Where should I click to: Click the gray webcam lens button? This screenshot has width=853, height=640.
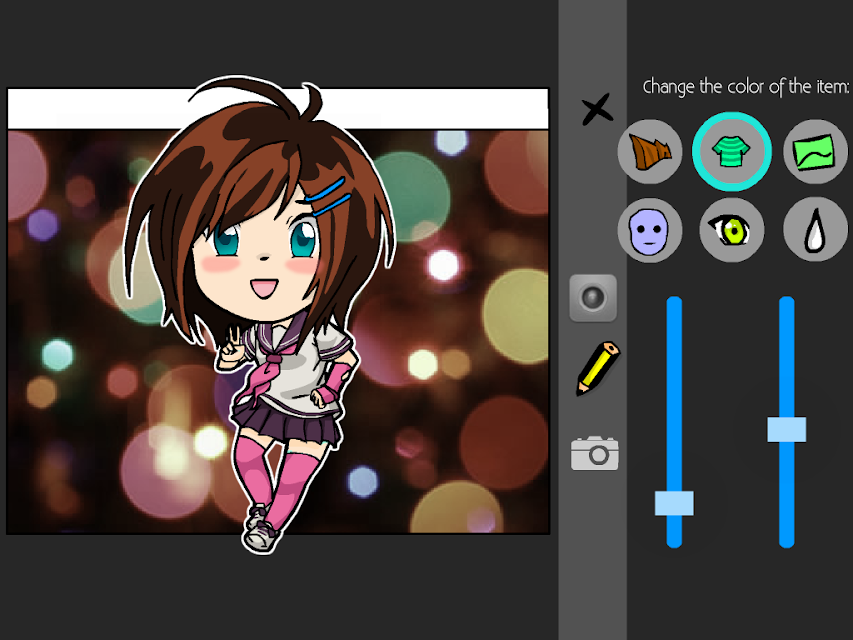pyautogui.click(x=593, y=298)
